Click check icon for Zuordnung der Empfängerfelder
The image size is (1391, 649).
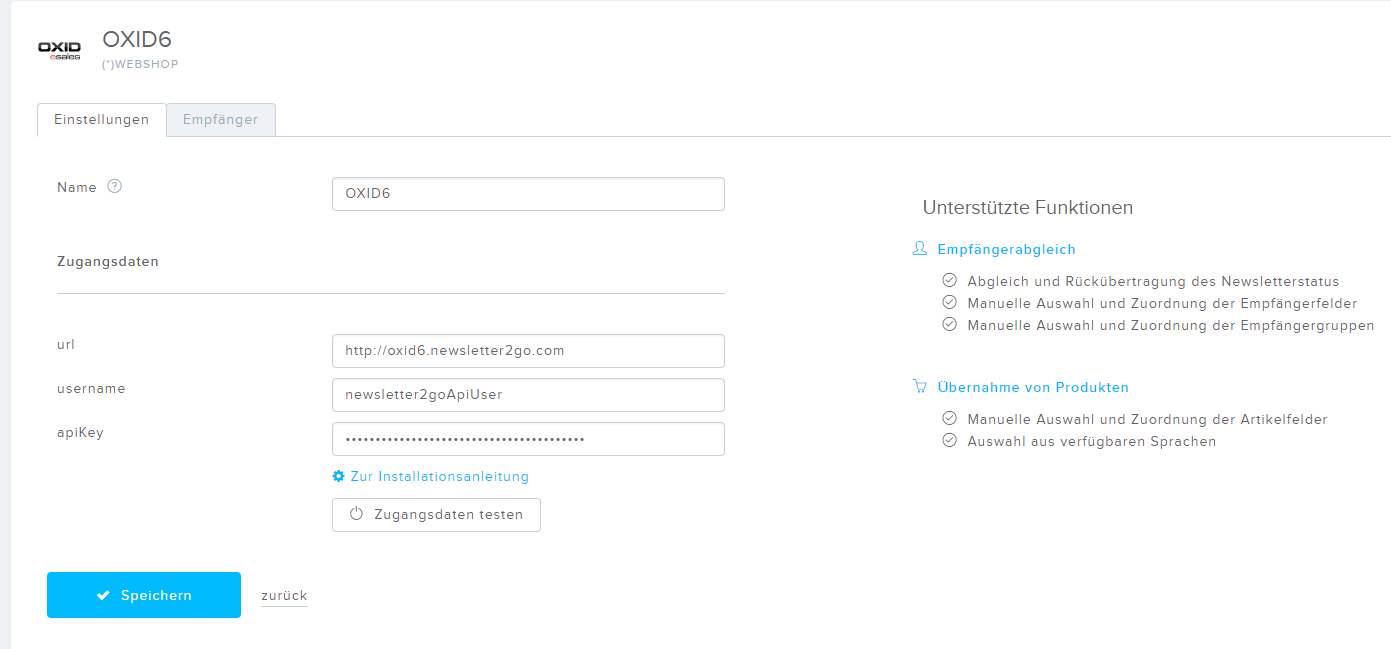tap(950, 303)
